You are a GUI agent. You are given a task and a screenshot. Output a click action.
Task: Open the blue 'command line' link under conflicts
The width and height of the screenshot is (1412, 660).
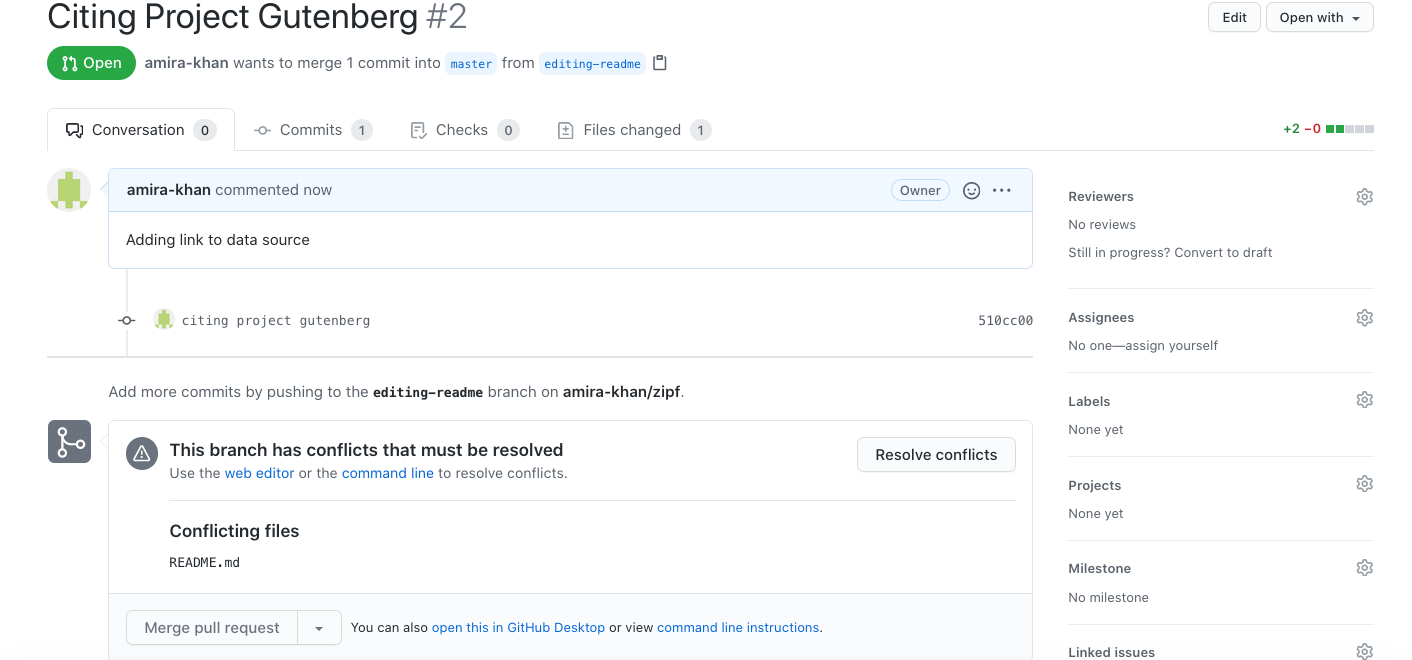coord(388,474)
